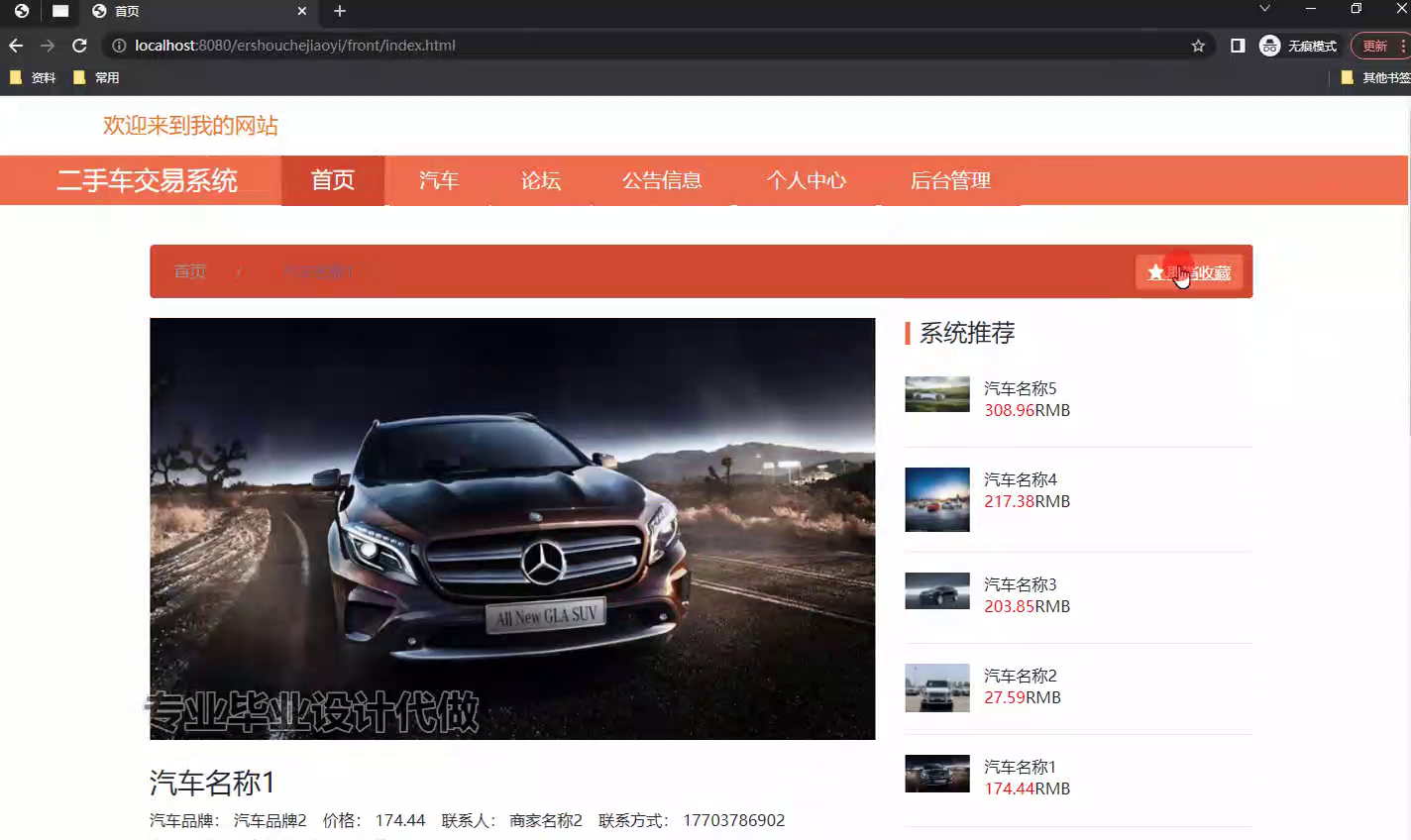Click the 汽车品牌2 brand value
The width and height of the screenshot is (1411, 840).
[271, 820]
